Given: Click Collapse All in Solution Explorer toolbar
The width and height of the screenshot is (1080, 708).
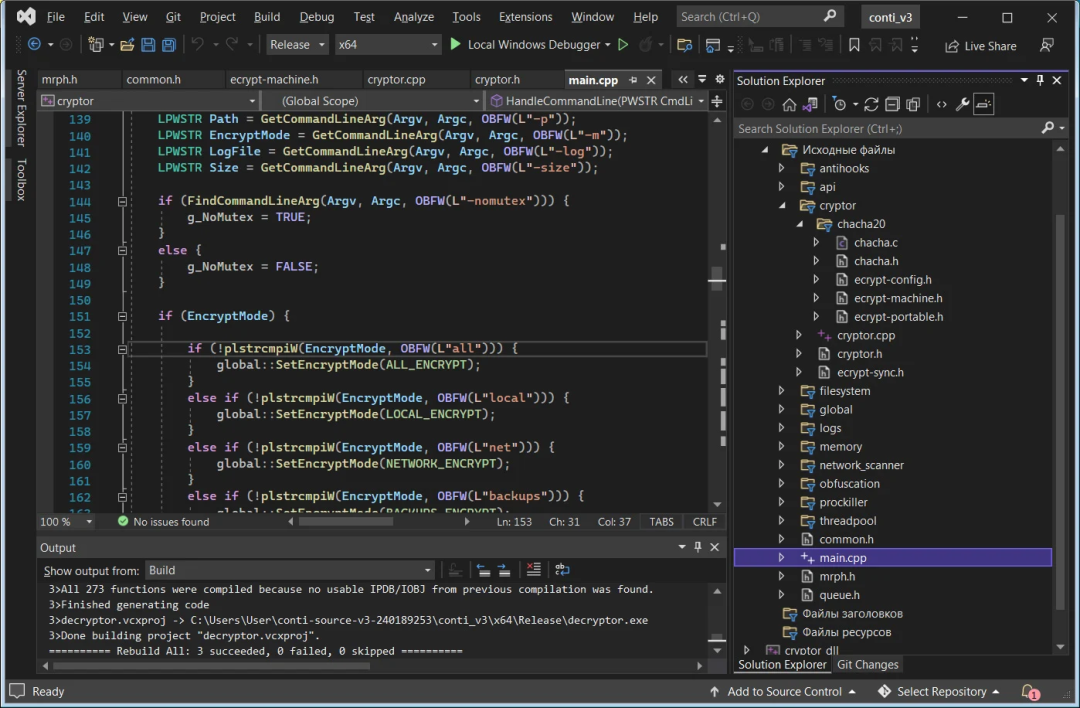Looking at the screenshot, I should (x=892, y=104).
